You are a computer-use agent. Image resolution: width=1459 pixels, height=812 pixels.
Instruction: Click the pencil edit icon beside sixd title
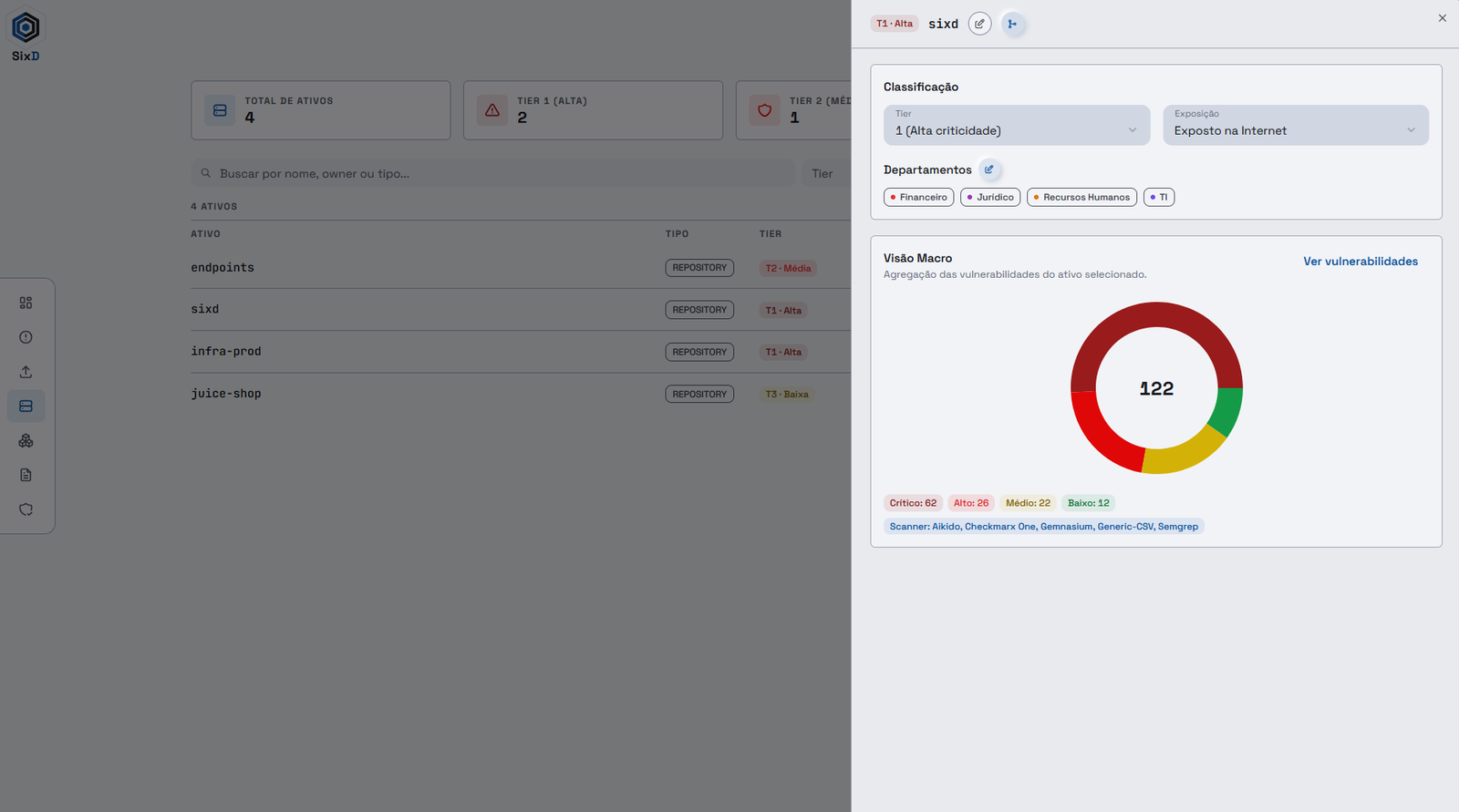[979, 24]
